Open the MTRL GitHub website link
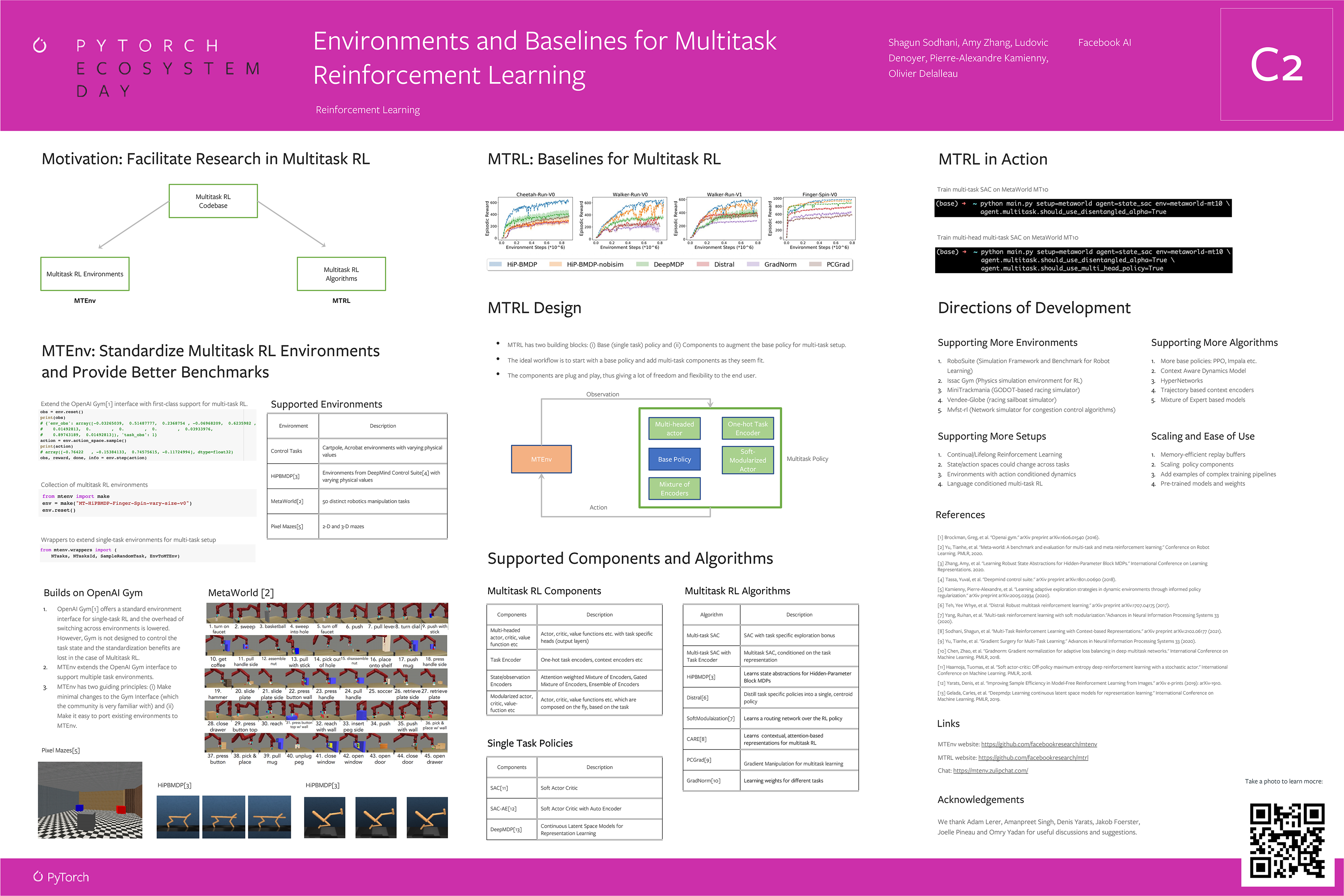 [1033, 757]
